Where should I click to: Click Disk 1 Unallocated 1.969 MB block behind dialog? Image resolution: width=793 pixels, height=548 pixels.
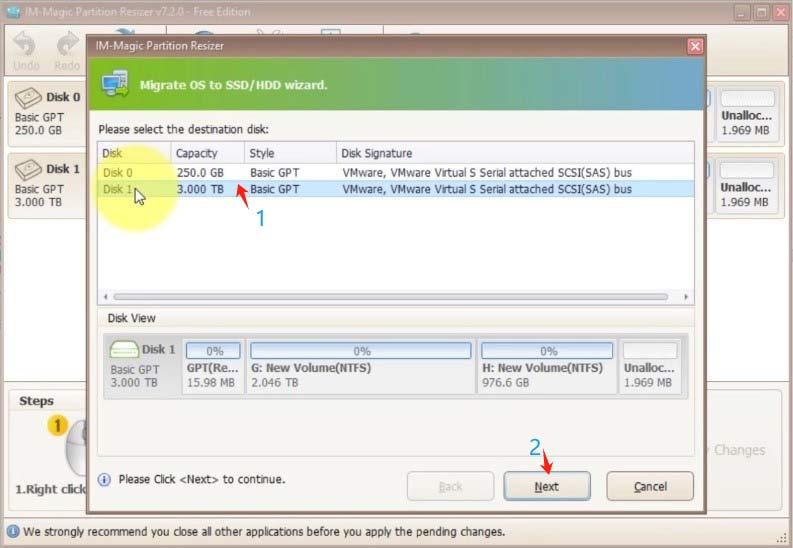[x=746, y=186]
